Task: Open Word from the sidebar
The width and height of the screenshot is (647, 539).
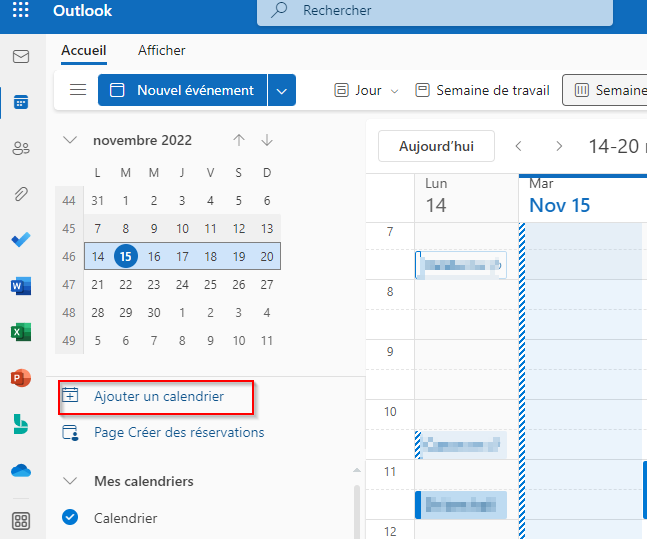Action: tap(21, 286)
